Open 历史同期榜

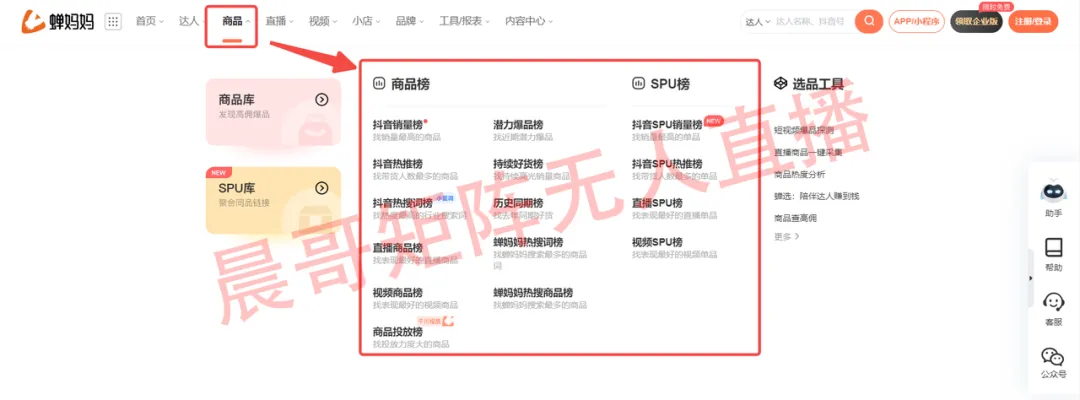click(518, 203)
